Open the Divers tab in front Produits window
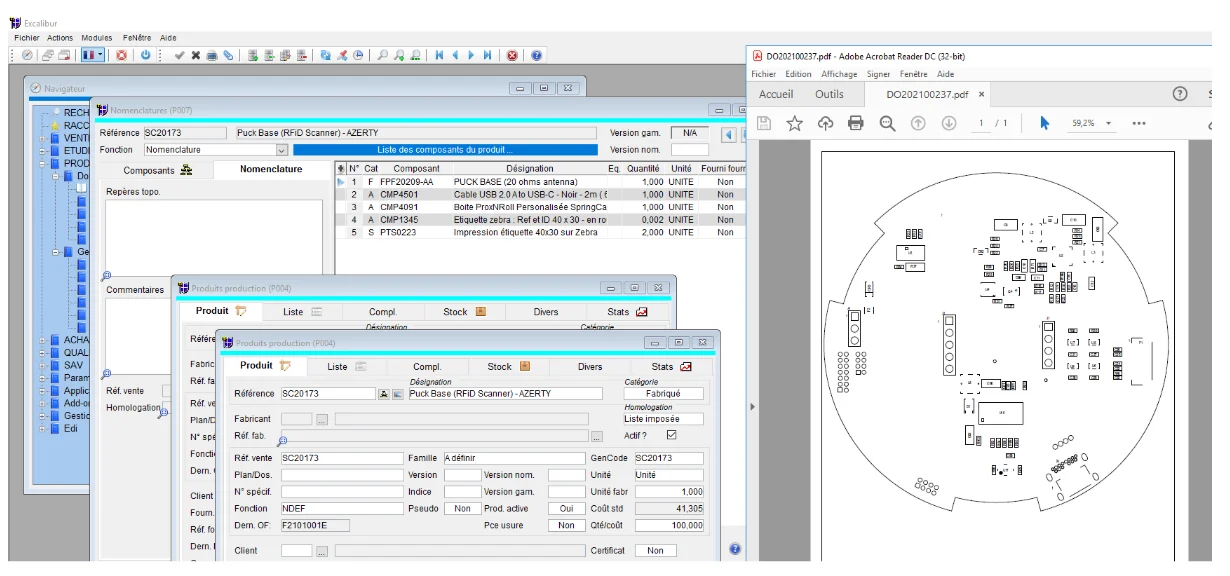Image resolution: width=1230 pixels, height=576 pixels. tap(590, 366)
